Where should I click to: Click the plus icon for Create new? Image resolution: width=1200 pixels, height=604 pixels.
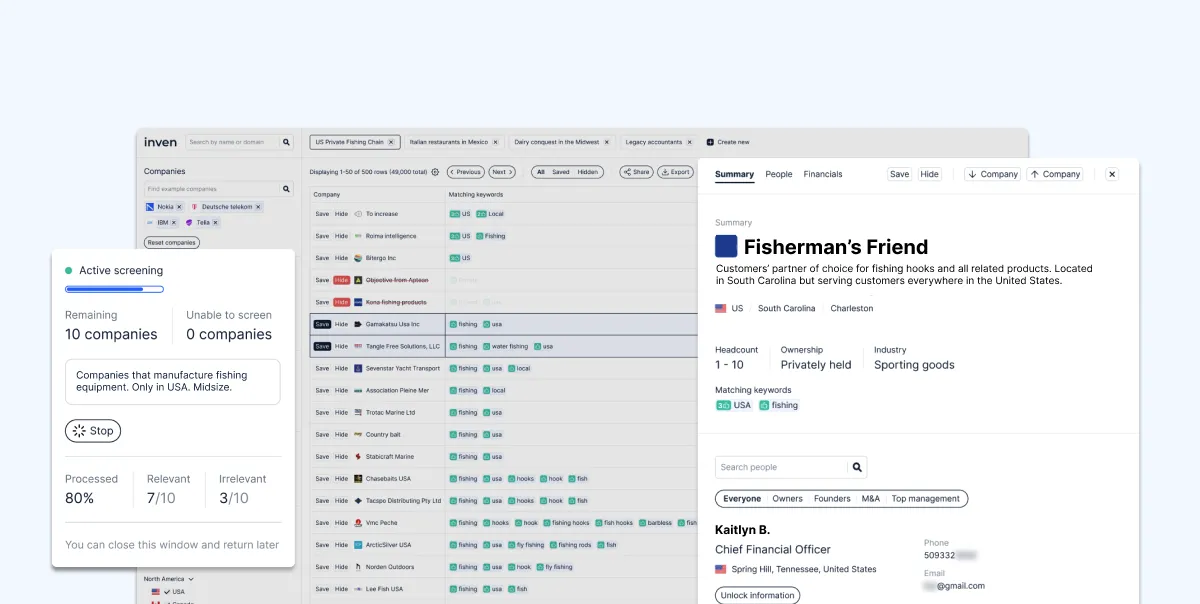point(711,142)
